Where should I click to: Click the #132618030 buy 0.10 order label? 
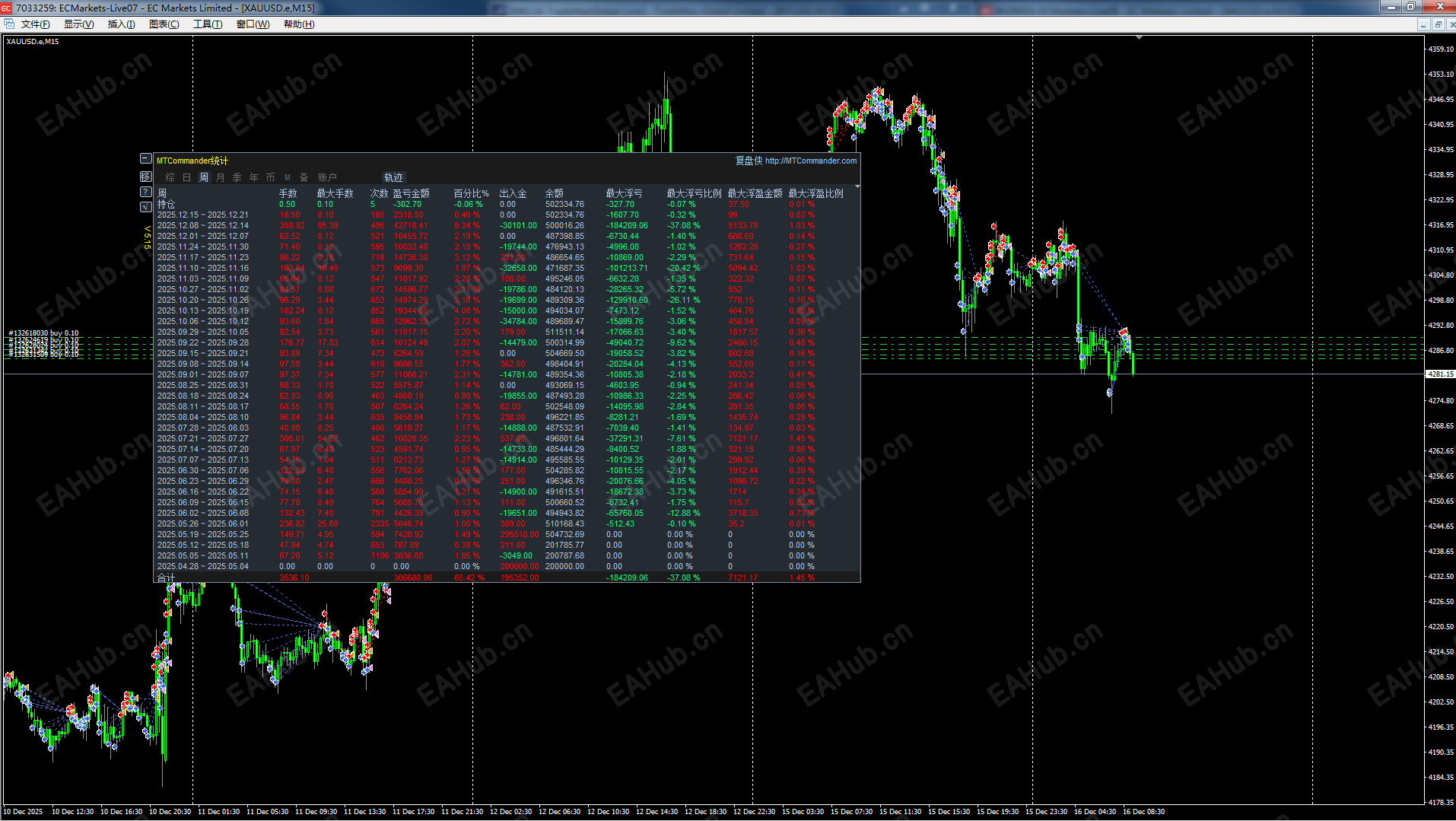[x=43, y=333]
